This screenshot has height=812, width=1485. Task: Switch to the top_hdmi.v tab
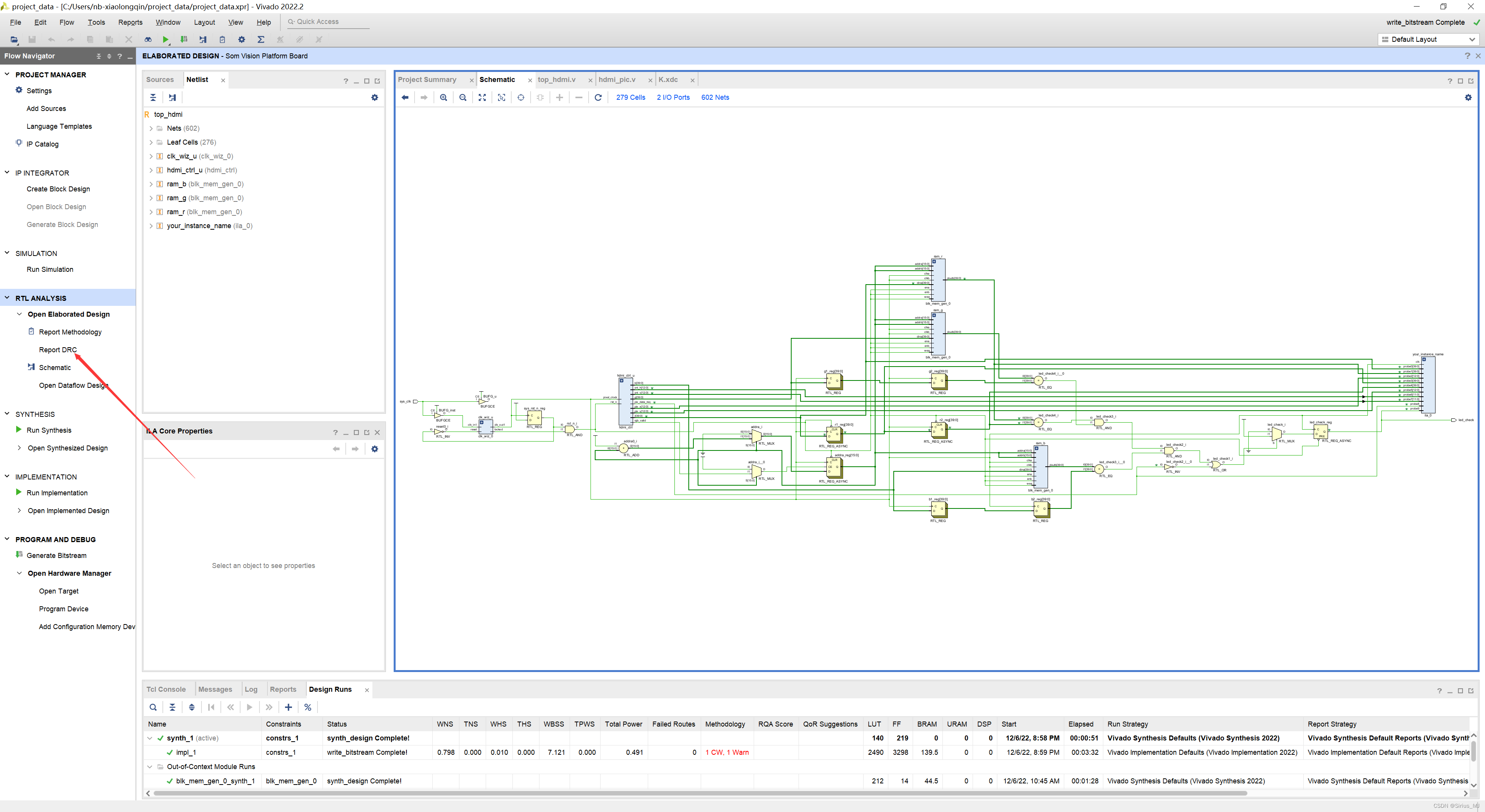(x=556, y=80)
